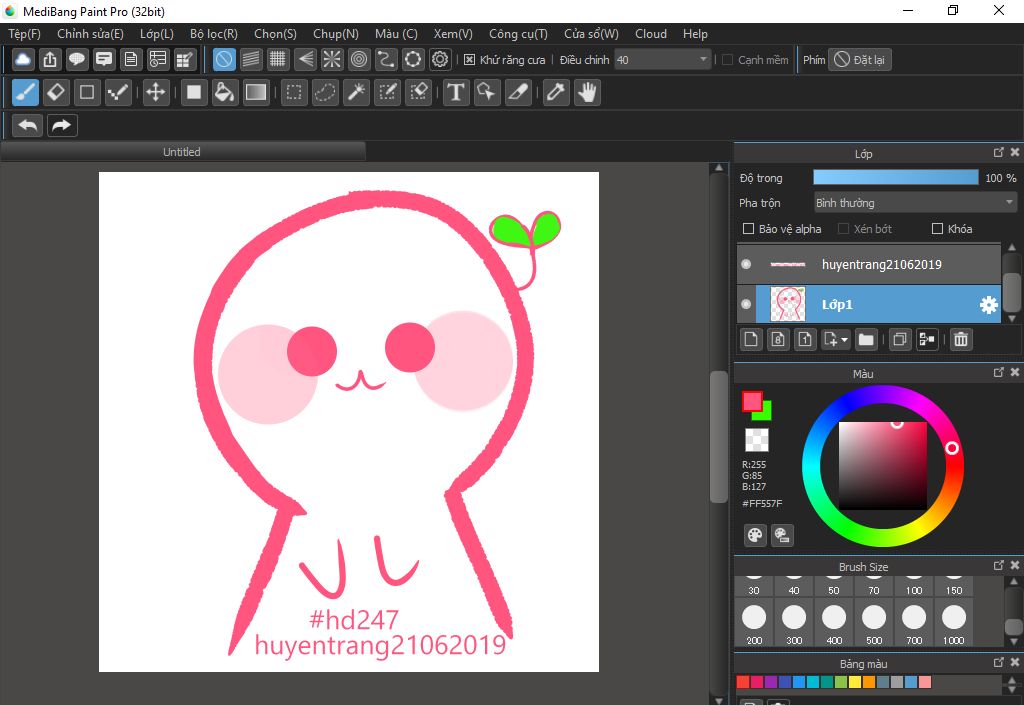Hide the huyentrang21062019 layer
Screen dimensions: 1024x705
click(x=746, y=264)
